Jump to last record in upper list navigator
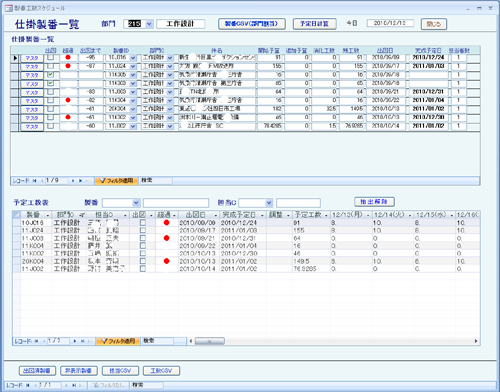 [x=80, y=181]
